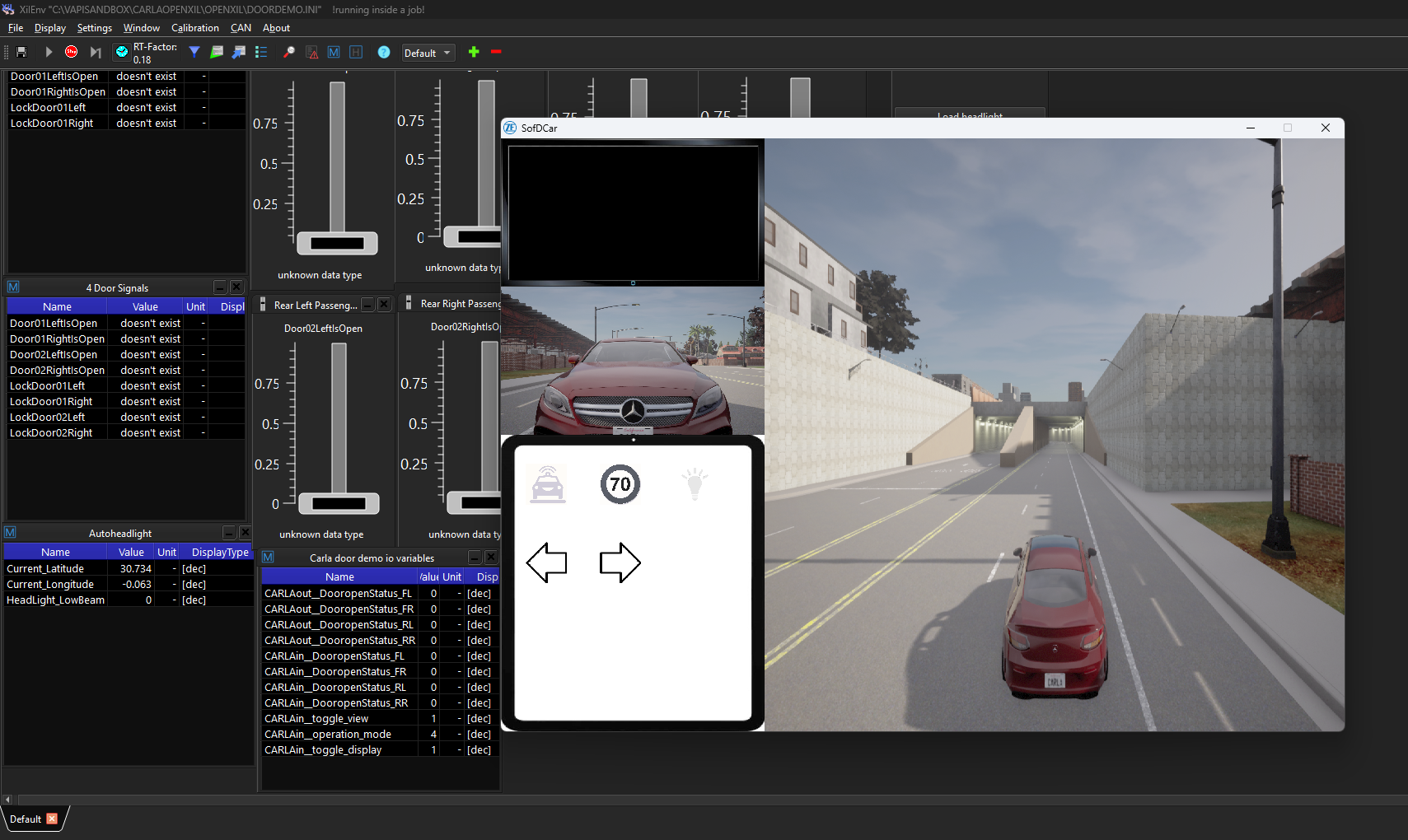Click the green plus icon to add a sheet

474,51
